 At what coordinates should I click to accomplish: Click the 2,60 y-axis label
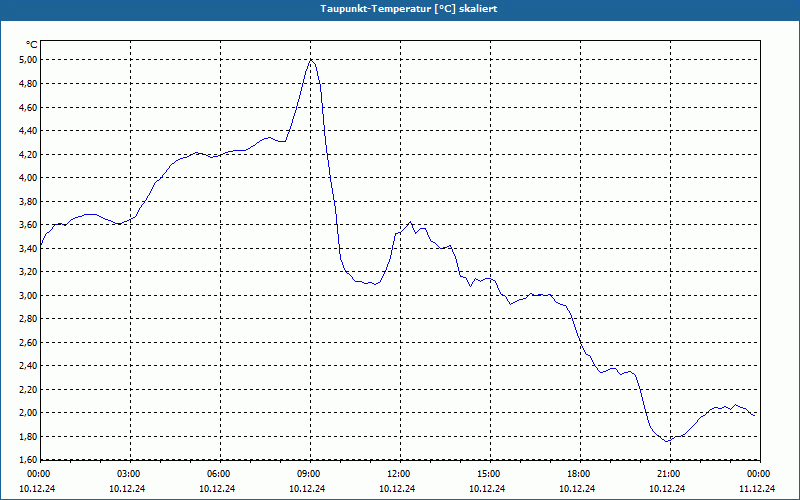click(29, 343)
